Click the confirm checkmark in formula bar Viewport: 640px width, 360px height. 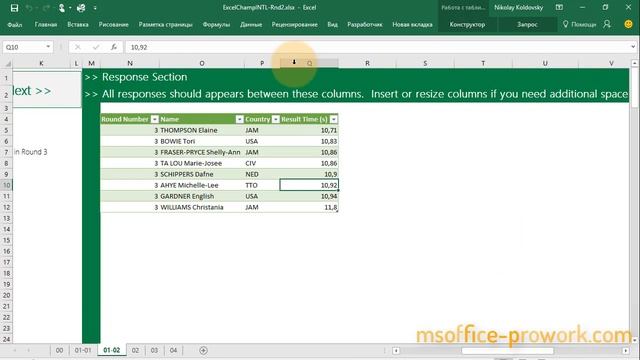coord(96,47)
